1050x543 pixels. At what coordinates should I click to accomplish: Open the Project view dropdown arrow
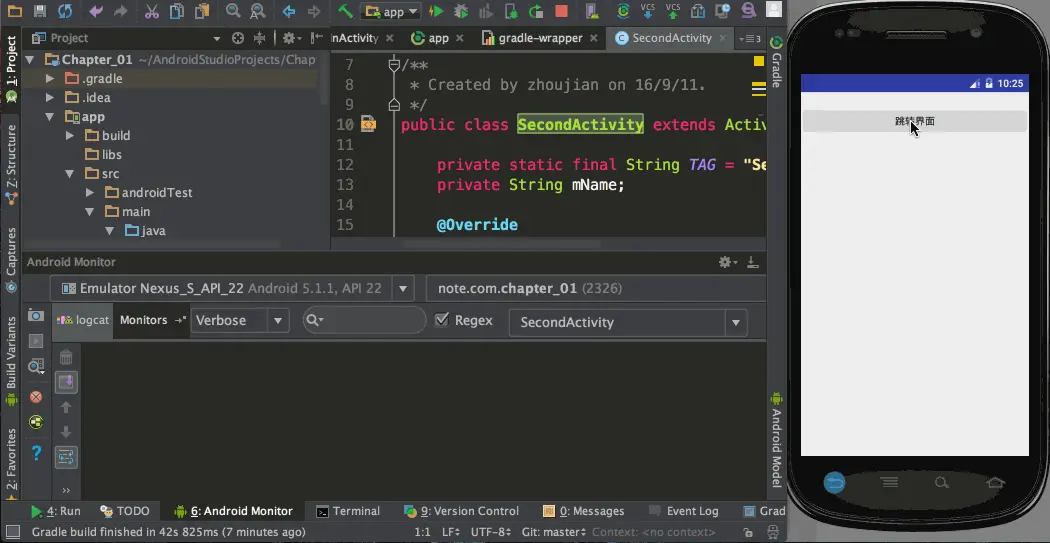click(x=216, y=39)
